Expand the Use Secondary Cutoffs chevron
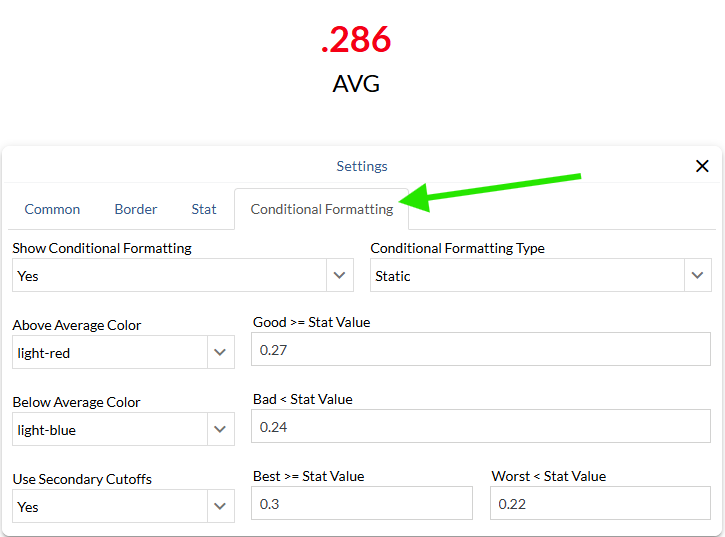The height and width of the screenshot is (537, 725). (220, 506)
